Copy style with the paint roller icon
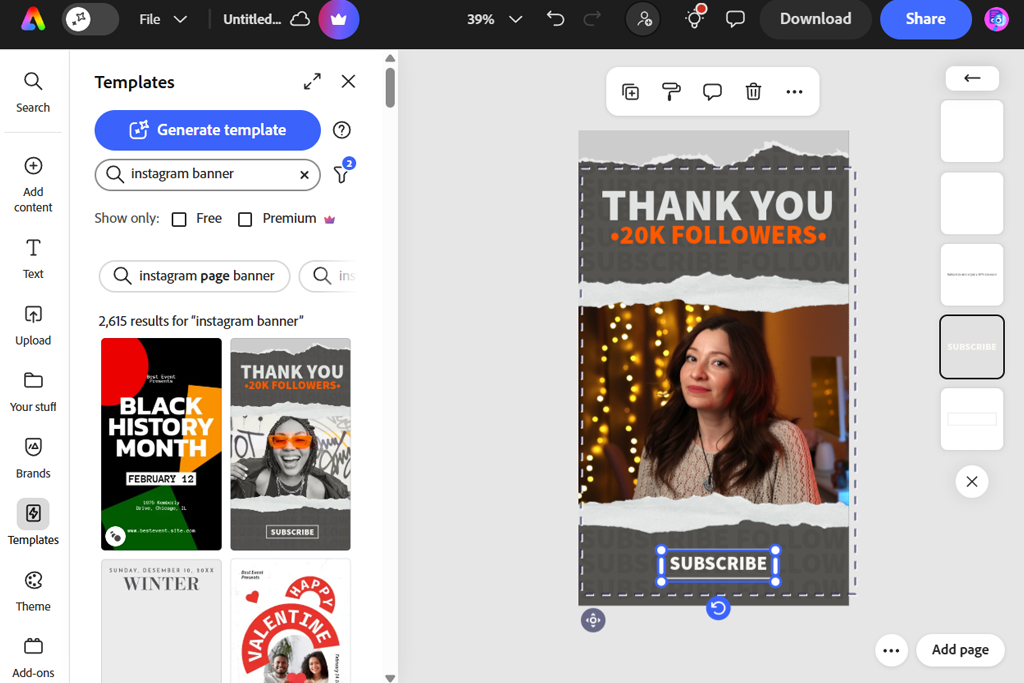The image size is (1024, 683). [x=671, y=92]
